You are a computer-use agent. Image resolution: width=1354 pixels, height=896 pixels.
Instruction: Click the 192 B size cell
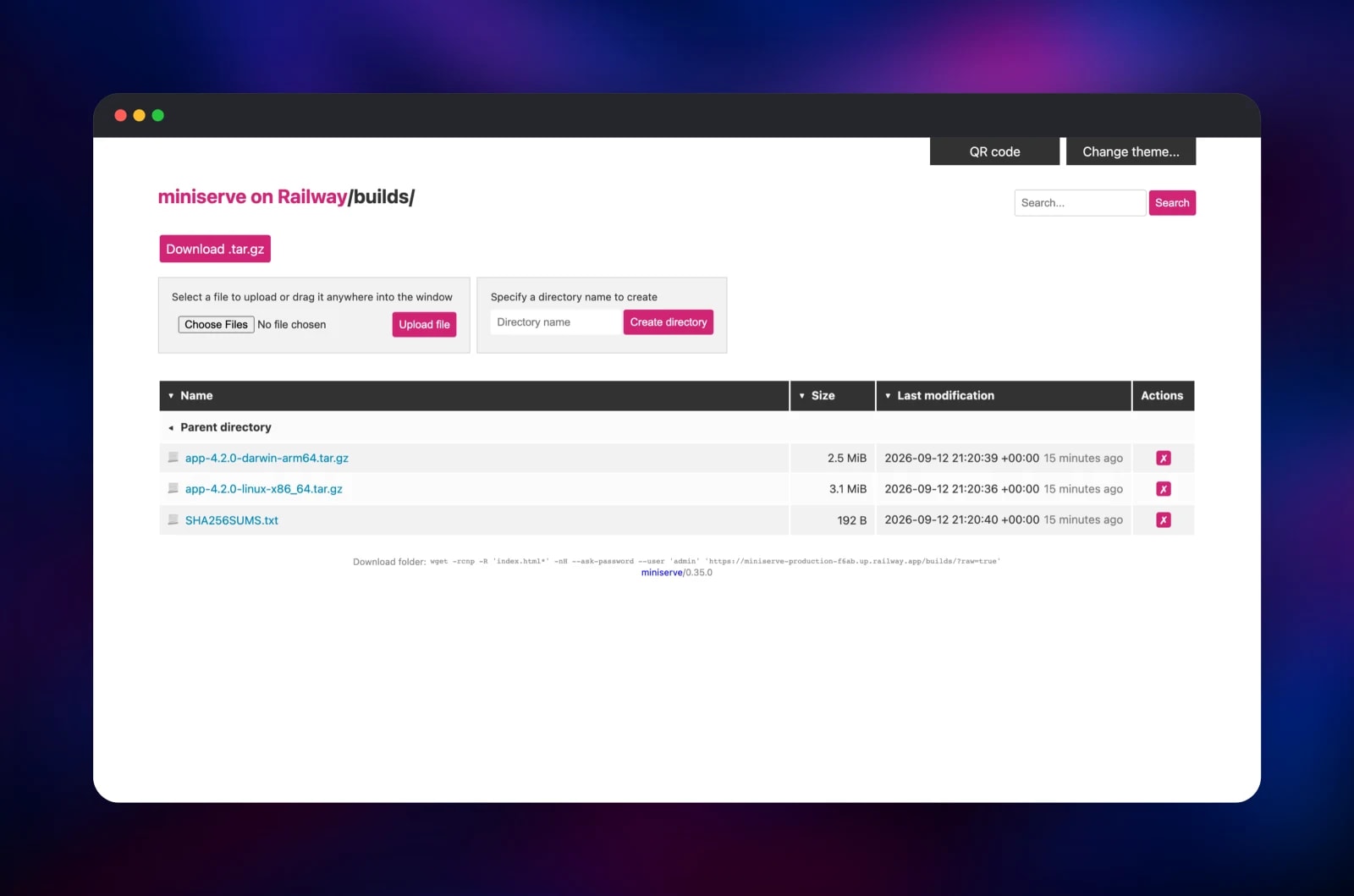tap(833, 520)
